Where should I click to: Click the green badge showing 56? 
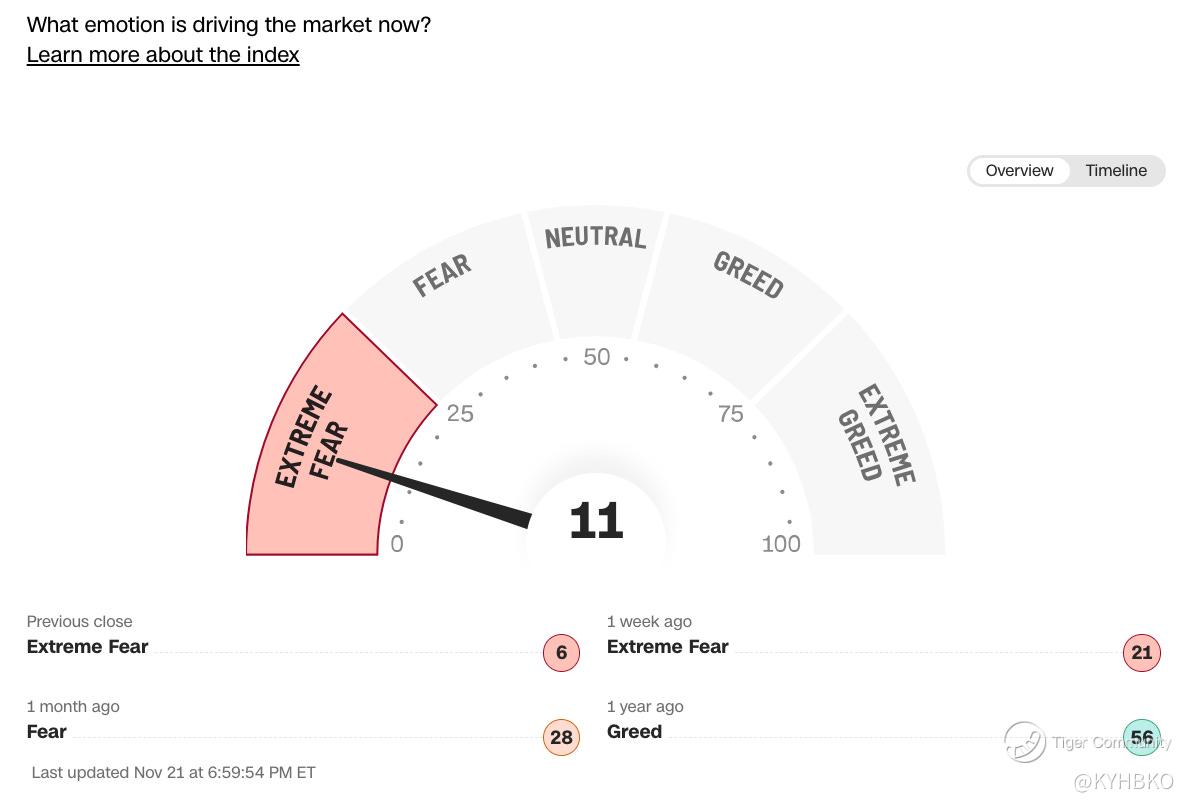coord(1141,738)
